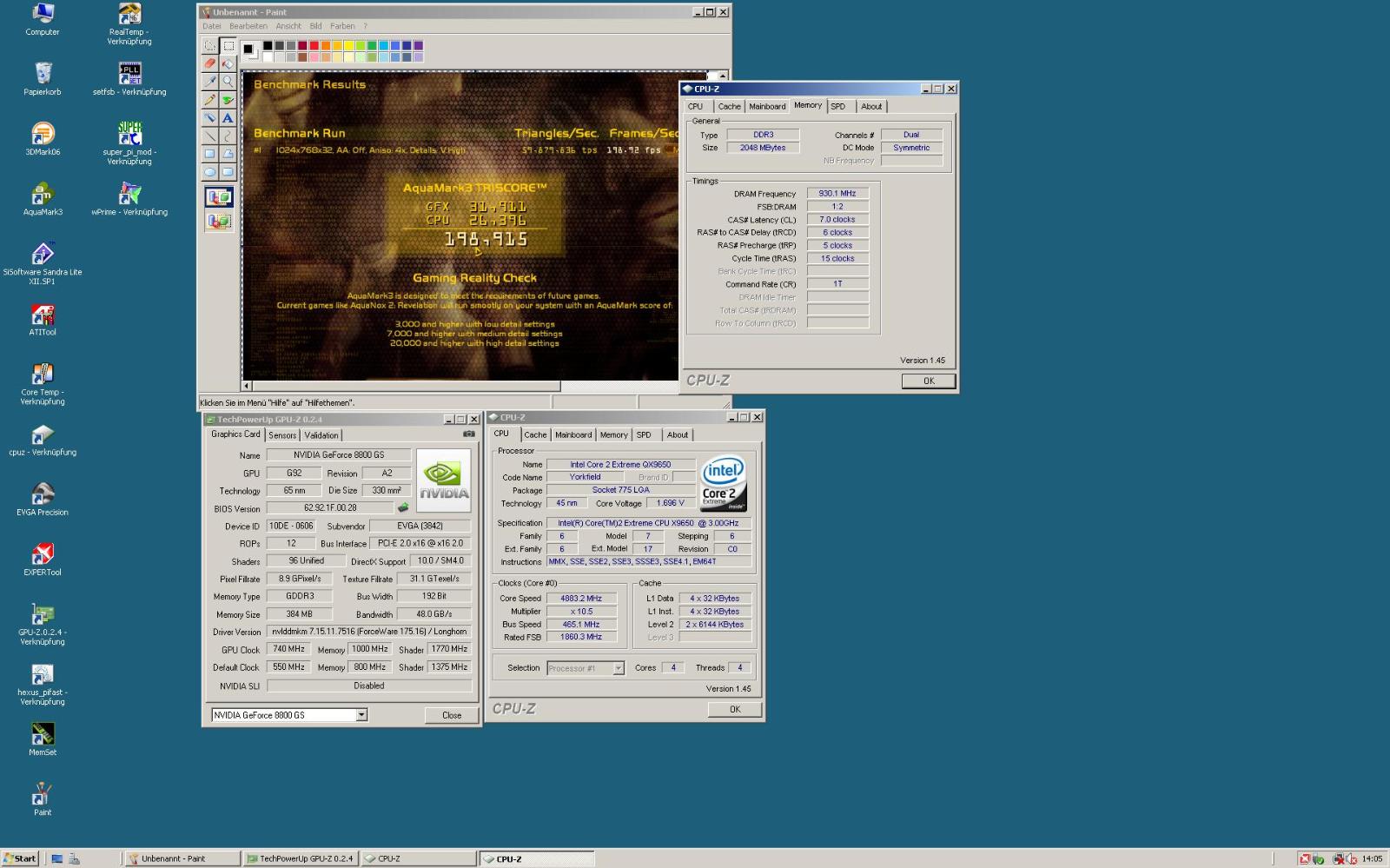Viewport: 1390px width, 868px height.
Task: Click OK in the CPU-Z memory window
Action: click(929, 381)
